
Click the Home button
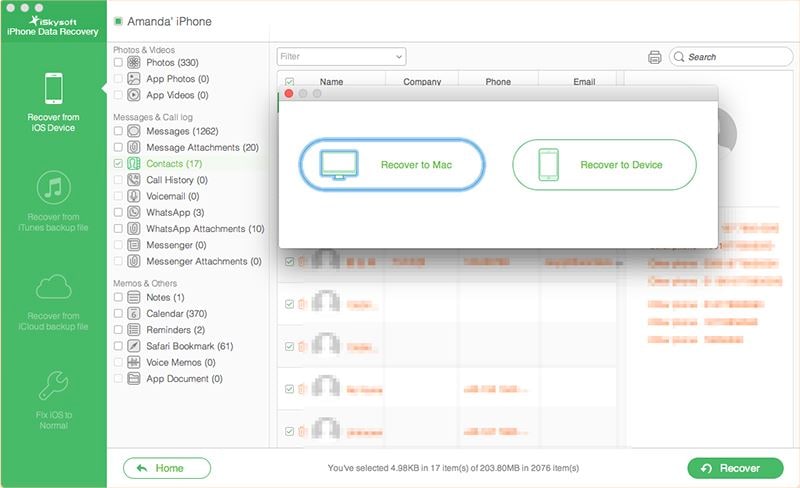[167, 468]
